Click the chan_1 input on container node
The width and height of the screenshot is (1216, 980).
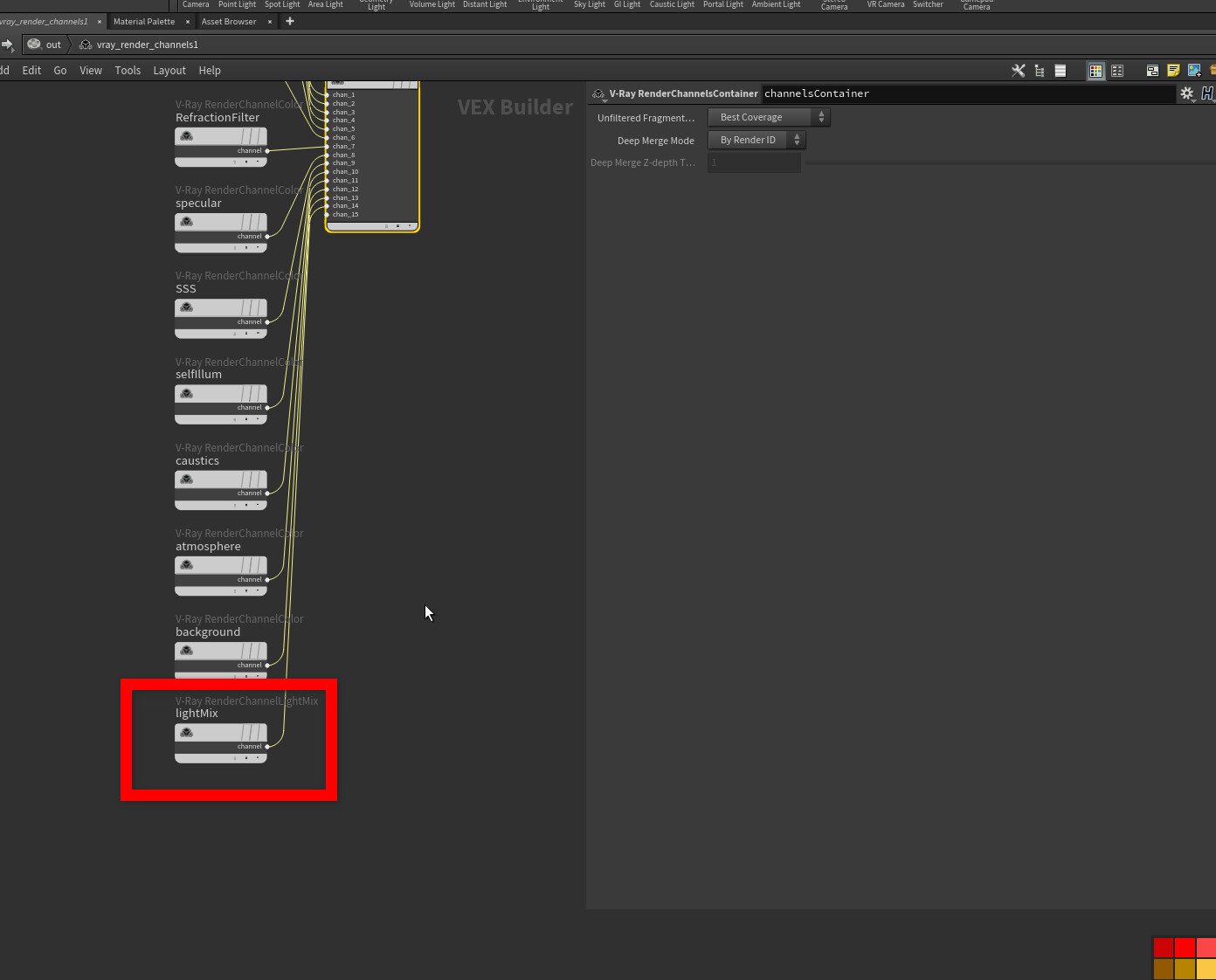(328, 94)
